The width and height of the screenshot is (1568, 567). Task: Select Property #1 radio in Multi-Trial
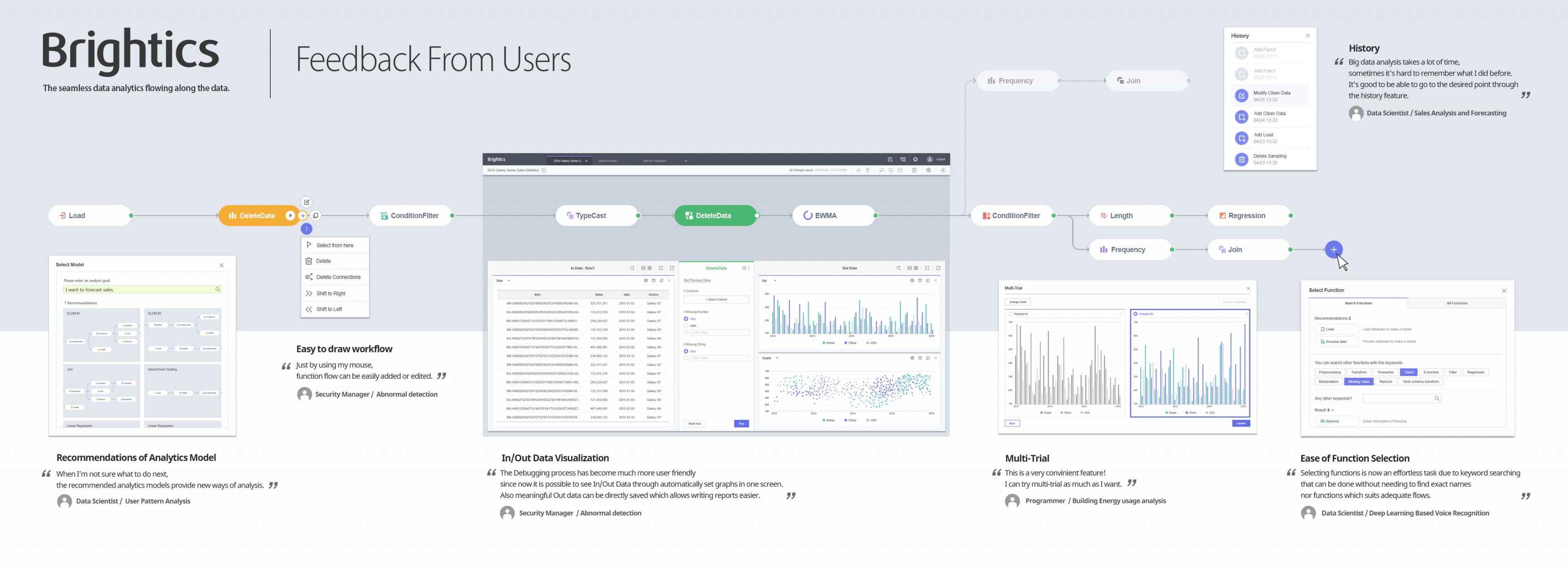[x=1011, y=314]
